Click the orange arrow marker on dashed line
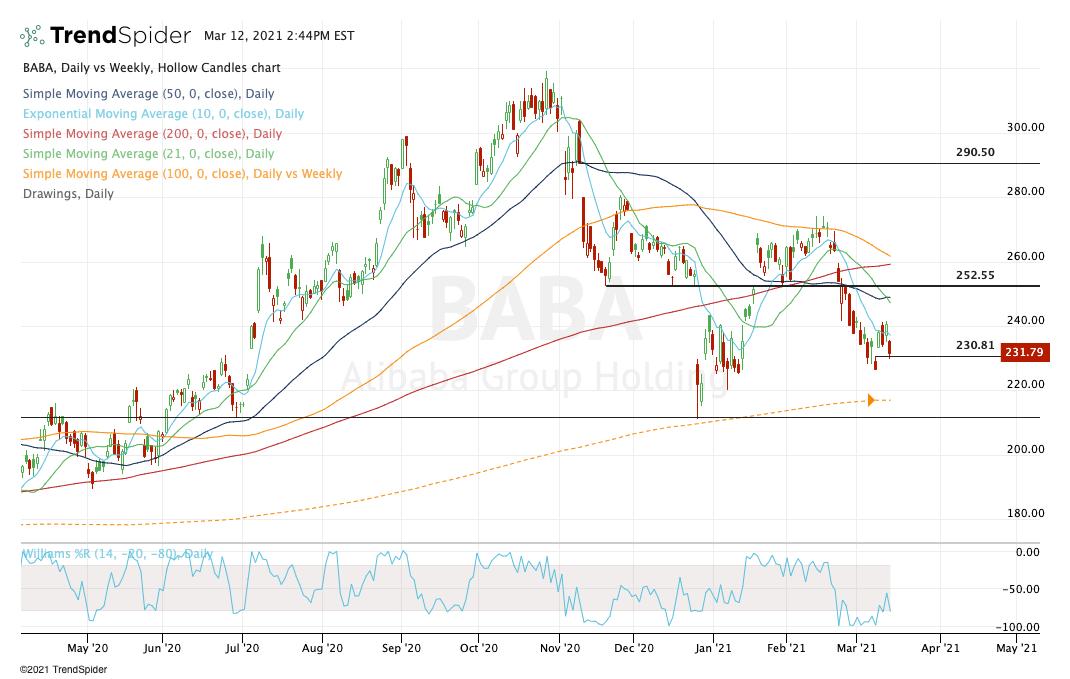 pyautogui.click(x=870, y=400)
